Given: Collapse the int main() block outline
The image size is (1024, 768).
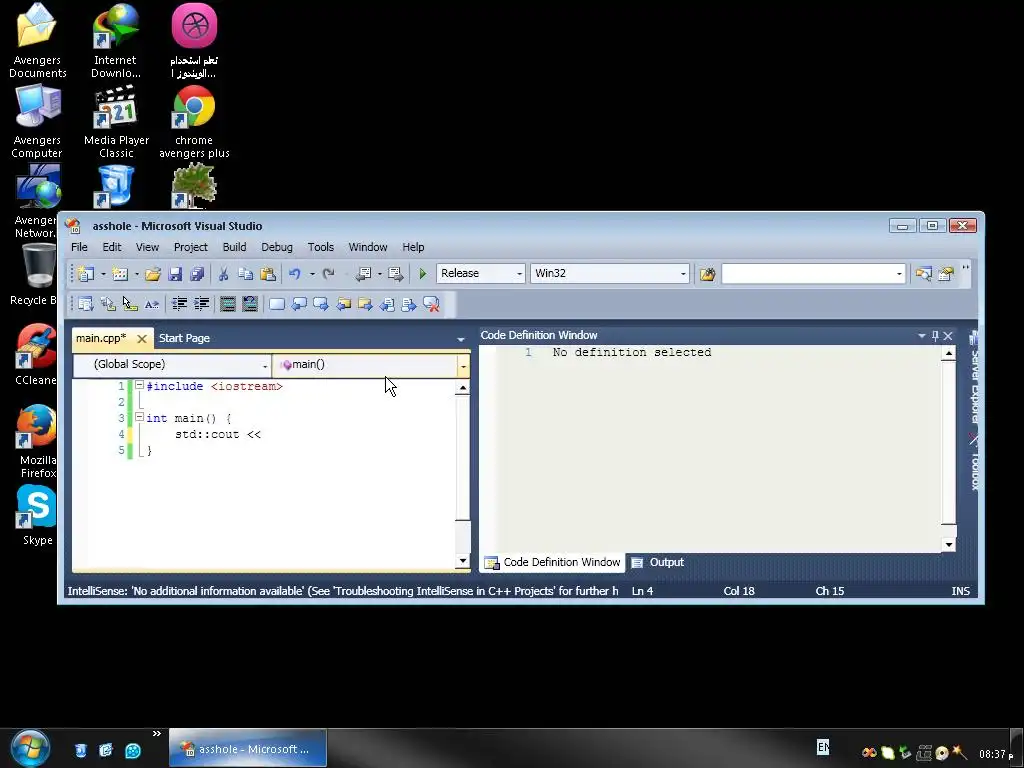Looking at the screenshot, I should 139,417.
